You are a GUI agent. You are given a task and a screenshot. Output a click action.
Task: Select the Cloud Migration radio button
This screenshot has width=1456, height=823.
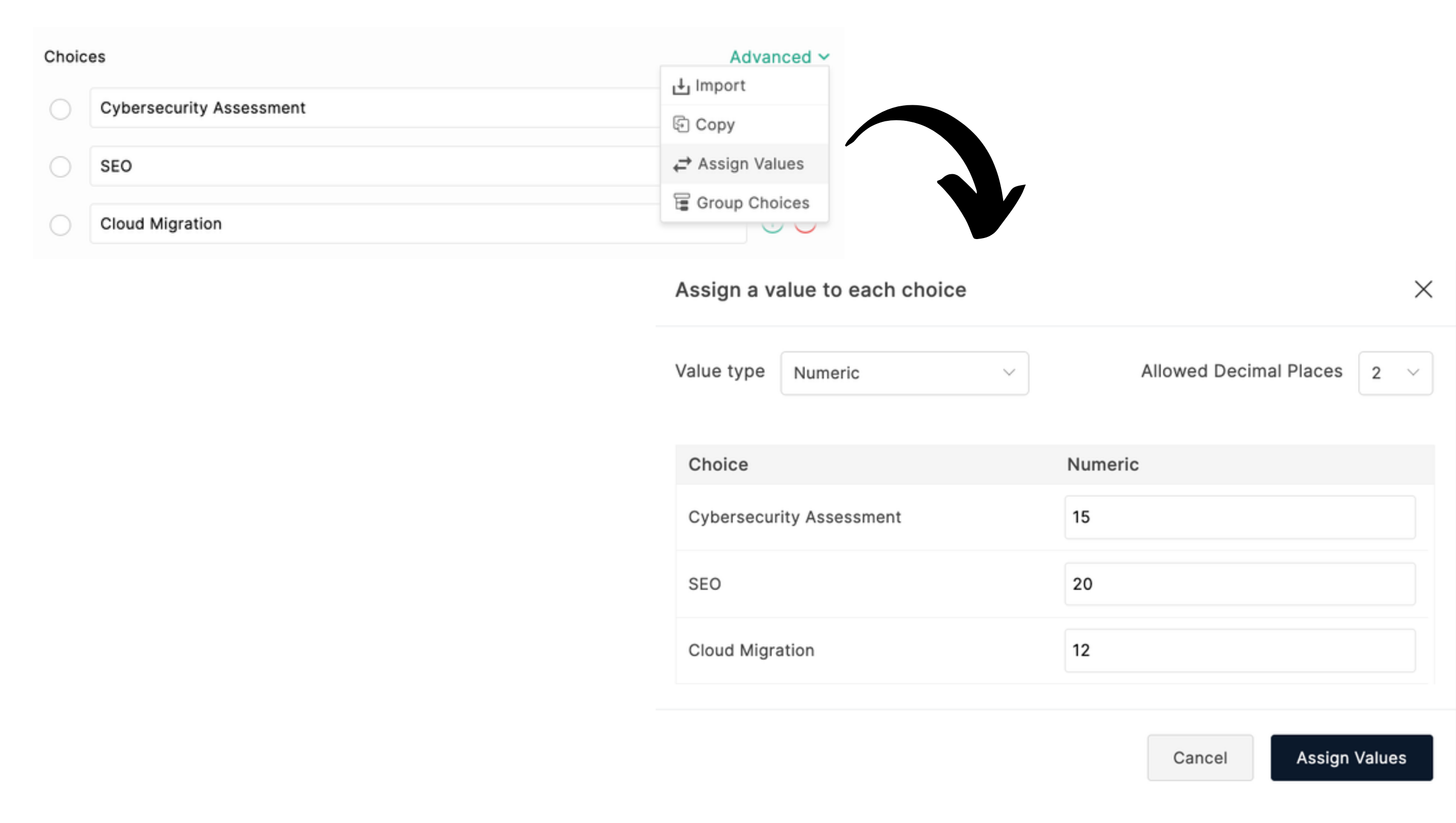[60, 225]
